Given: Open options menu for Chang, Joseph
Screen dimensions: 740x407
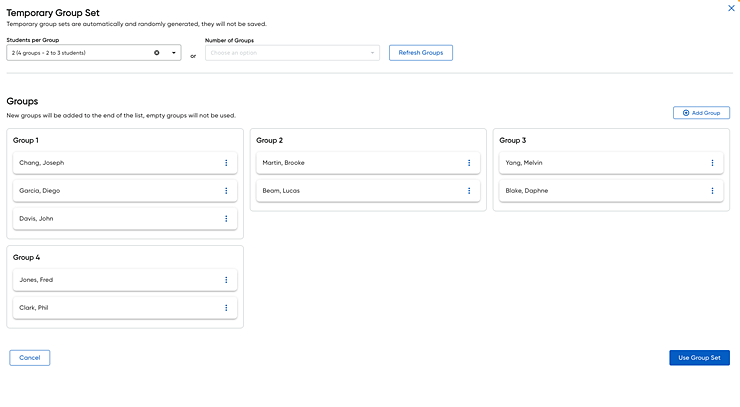Looking at the screenshot, I should pos(226,163).
